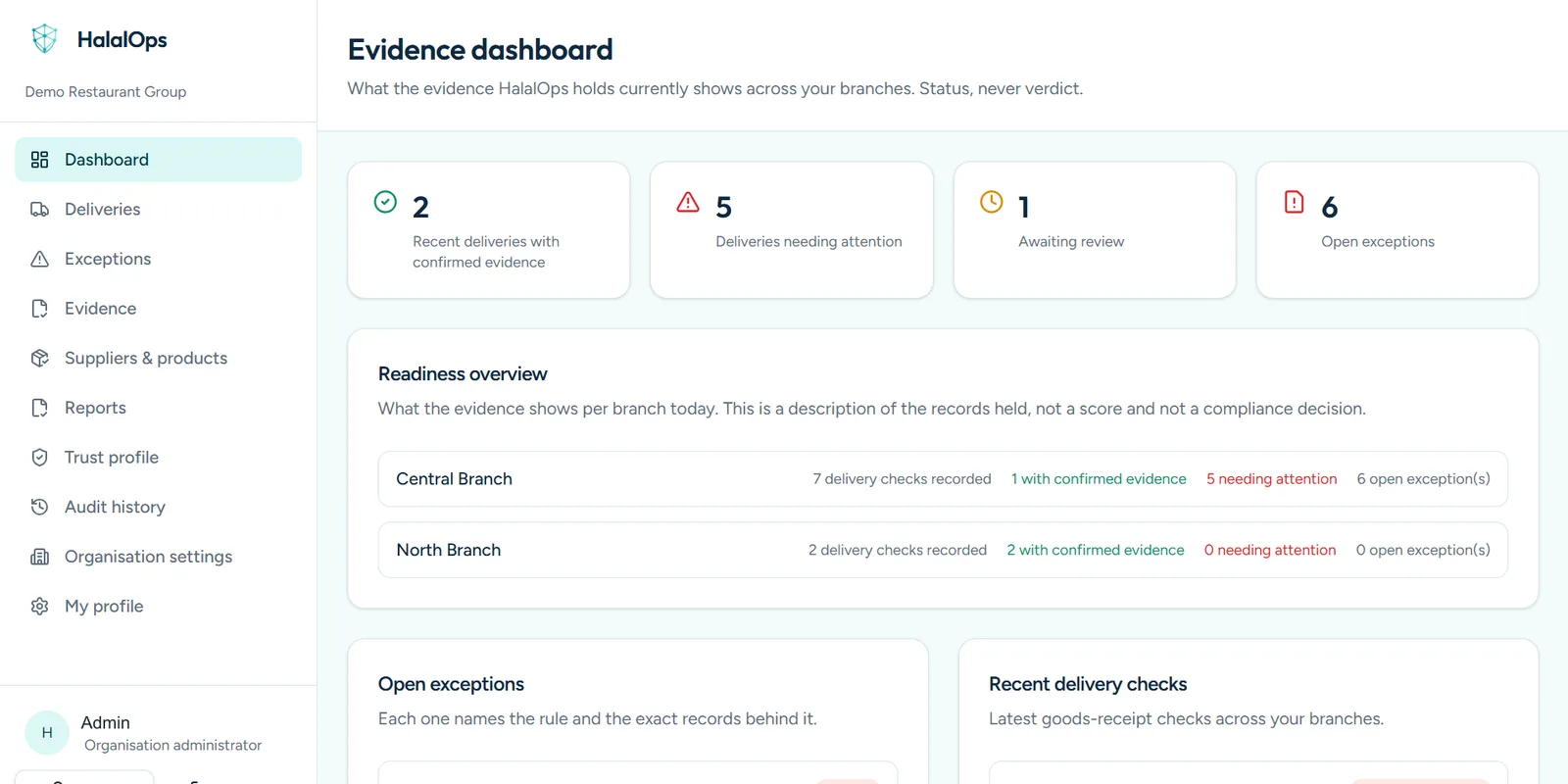Screen dimensions: 1568x784
Task: Click the 'Organisation administrator' role label
Action: coord(172,746)
